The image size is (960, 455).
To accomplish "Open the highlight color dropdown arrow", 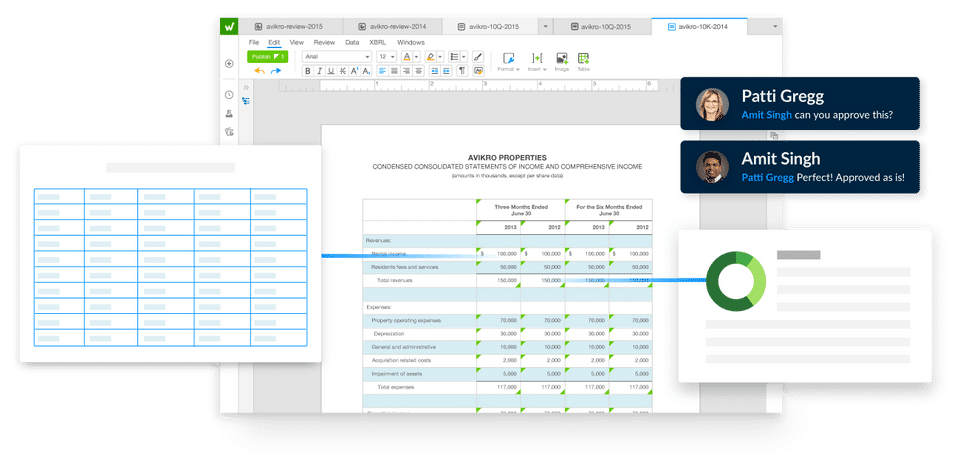I will (440, 56).
